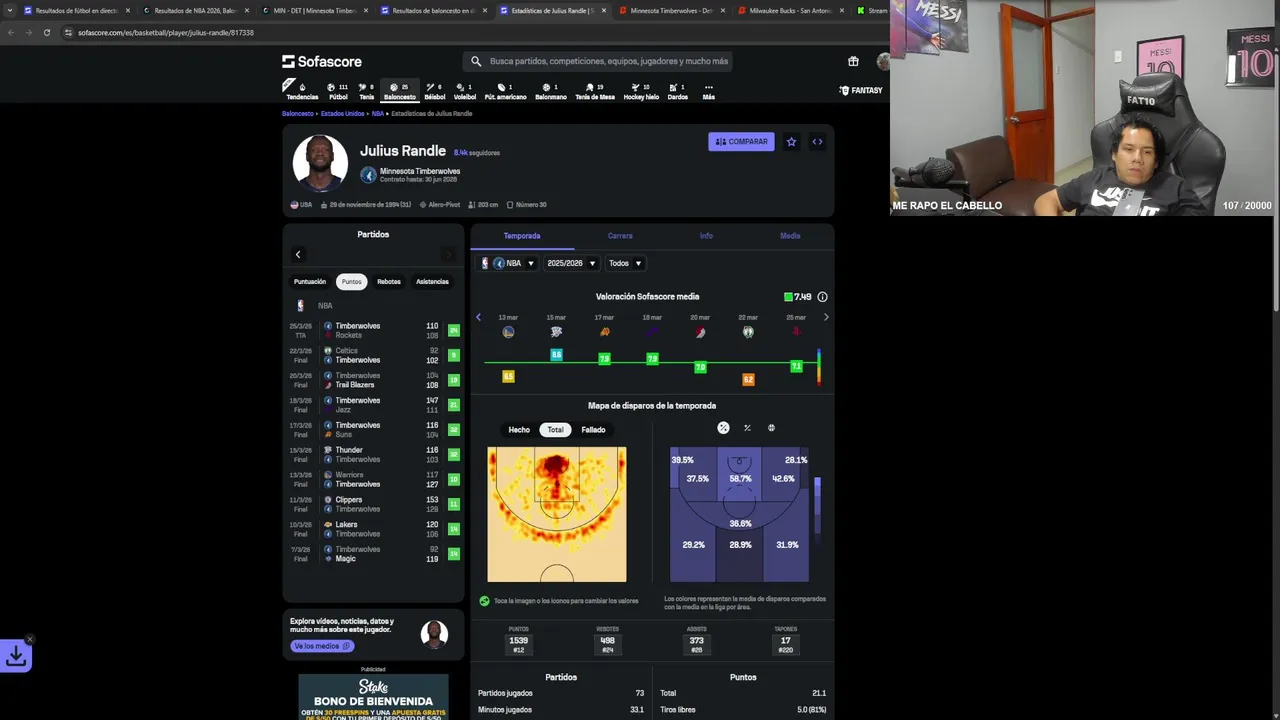Go to previous matches page arrow

[x=298, y=255]
